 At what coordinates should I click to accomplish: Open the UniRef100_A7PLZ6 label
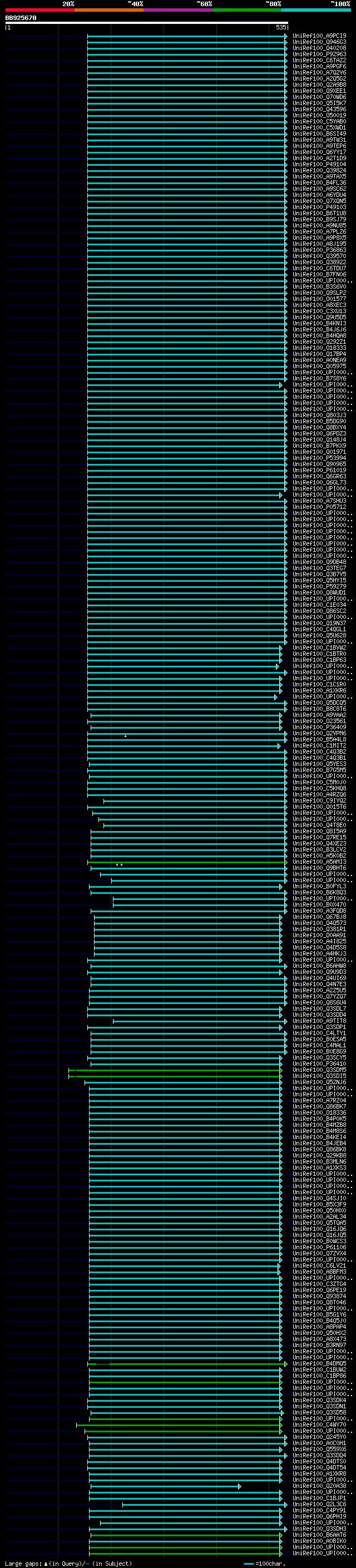(x=319, y=232)
